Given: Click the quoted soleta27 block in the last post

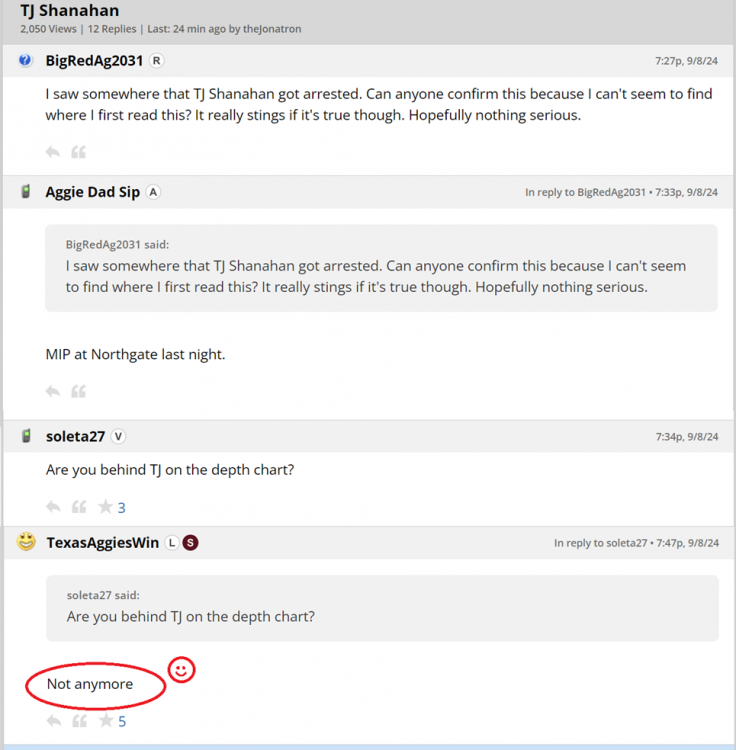Looking at the screenshot, I should click(381, 607).
